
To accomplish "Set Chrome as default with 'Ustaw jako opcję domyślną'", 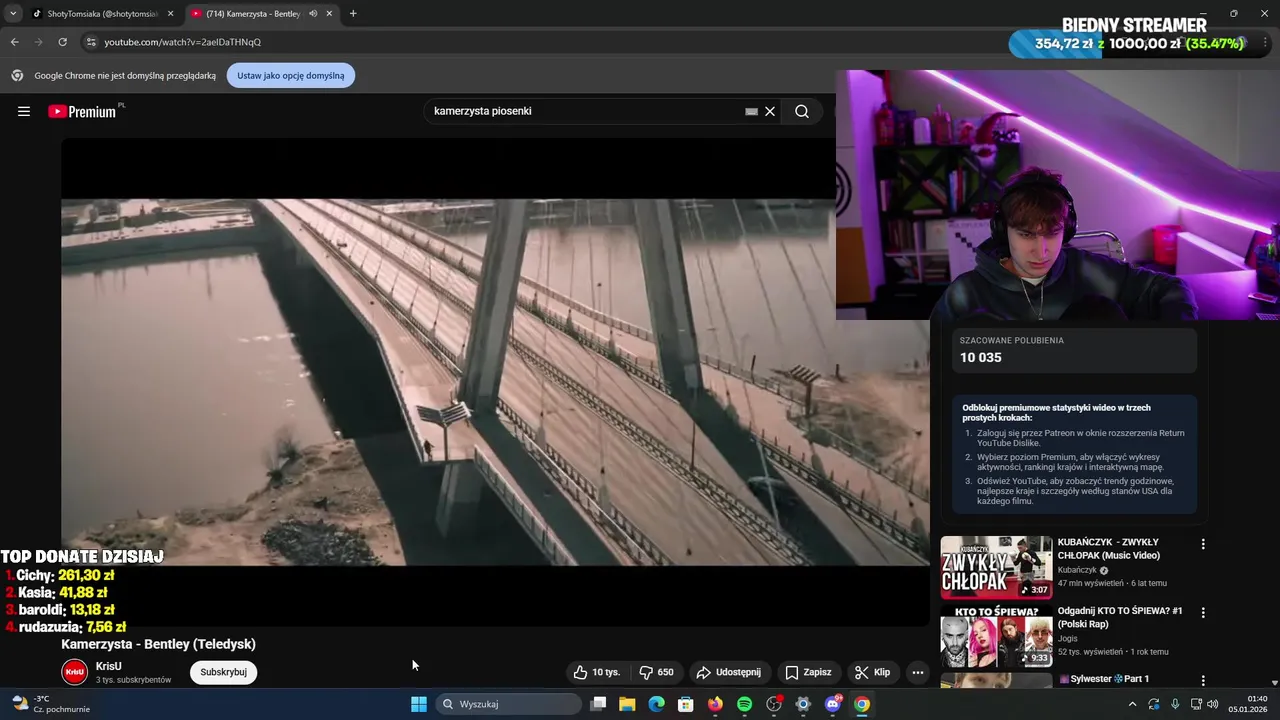I will coord(291,76).
